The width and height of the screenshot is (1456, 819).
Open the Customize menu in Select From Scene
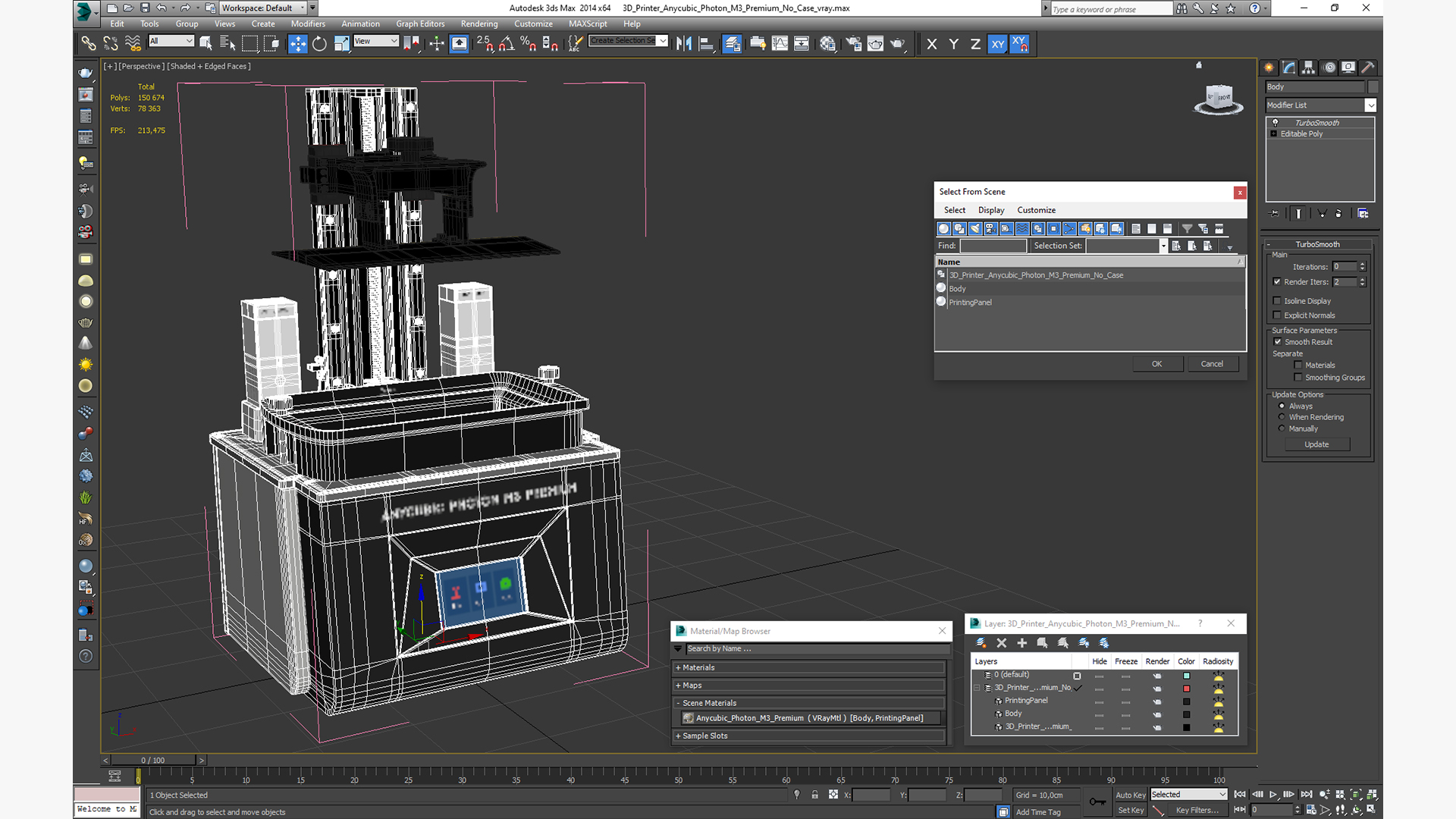1036,210
